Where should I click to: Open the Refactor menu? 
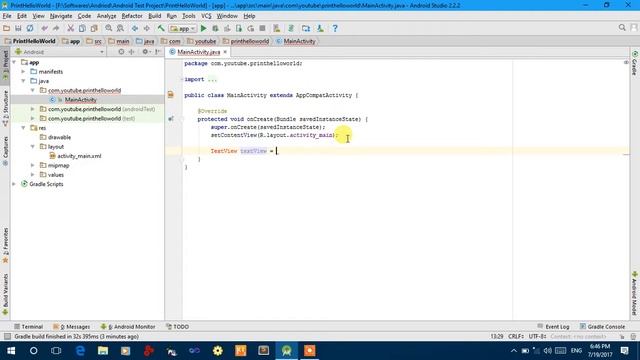132,16
